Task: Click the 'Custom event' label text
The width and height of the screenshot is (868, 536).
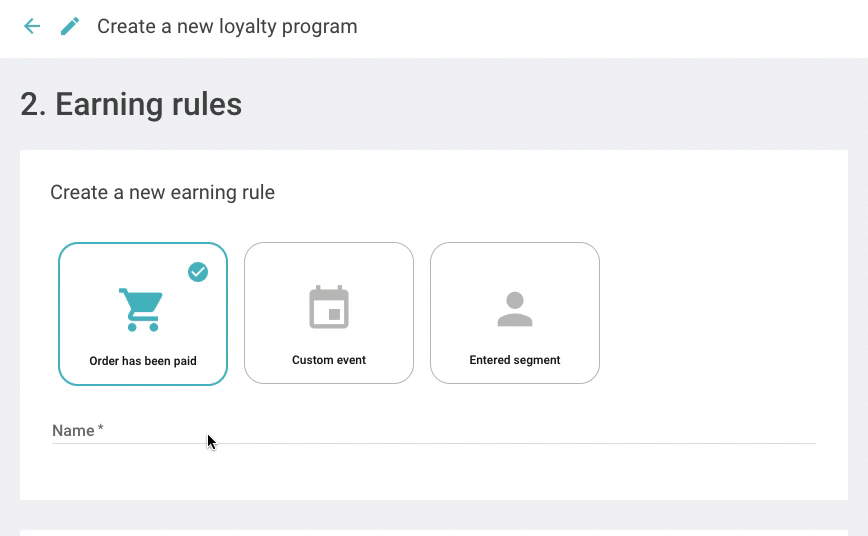Action: (328, 360)
